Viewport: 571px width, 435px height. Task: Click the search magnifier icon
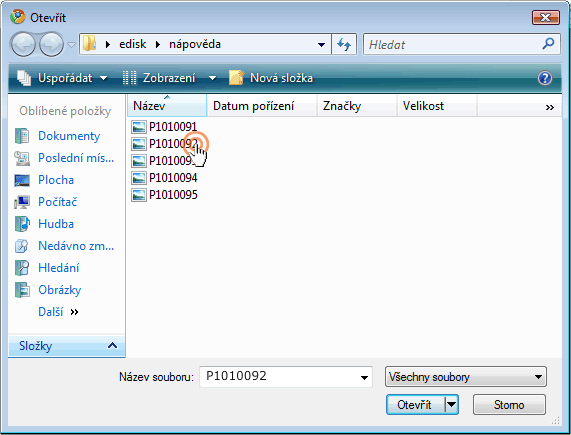point(548,44)
